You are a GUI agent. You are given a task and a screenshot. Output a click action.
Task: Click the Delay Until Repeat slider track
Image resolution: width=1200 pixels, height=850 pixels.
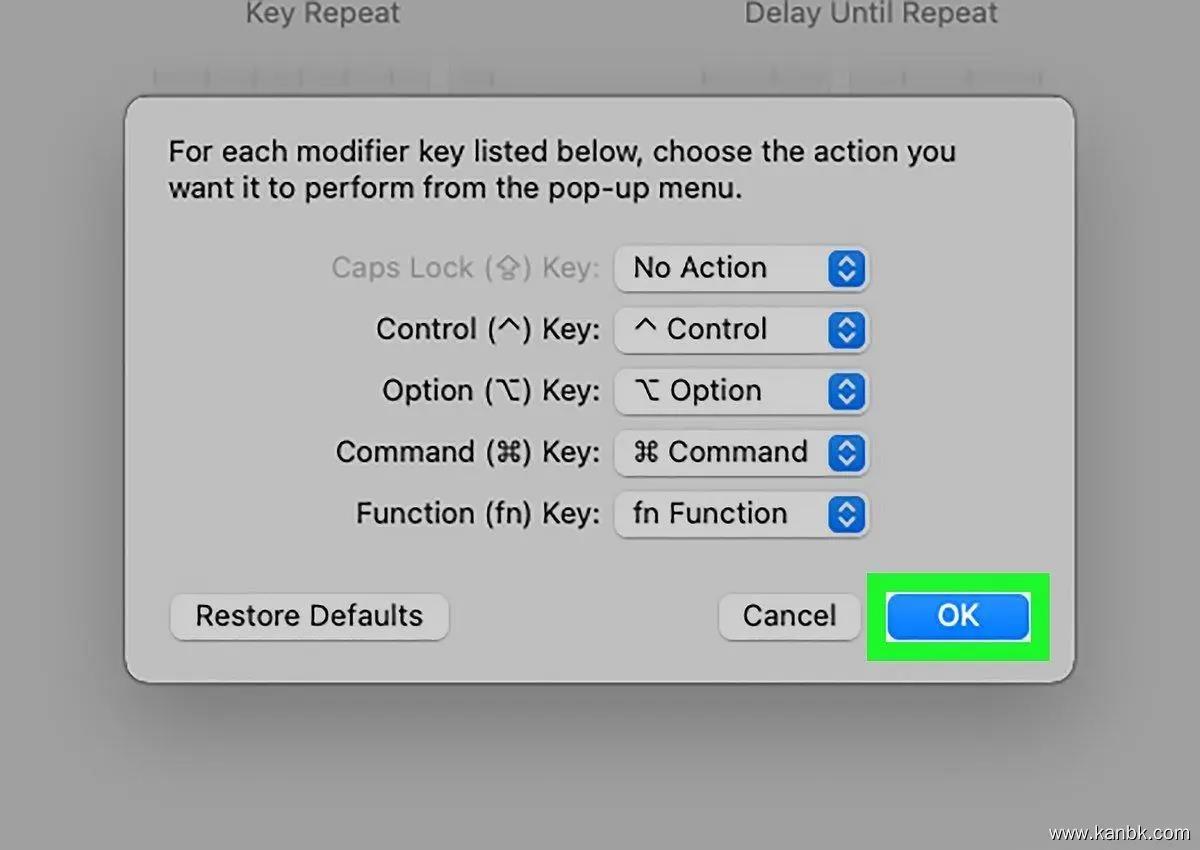tap(870, 77)
